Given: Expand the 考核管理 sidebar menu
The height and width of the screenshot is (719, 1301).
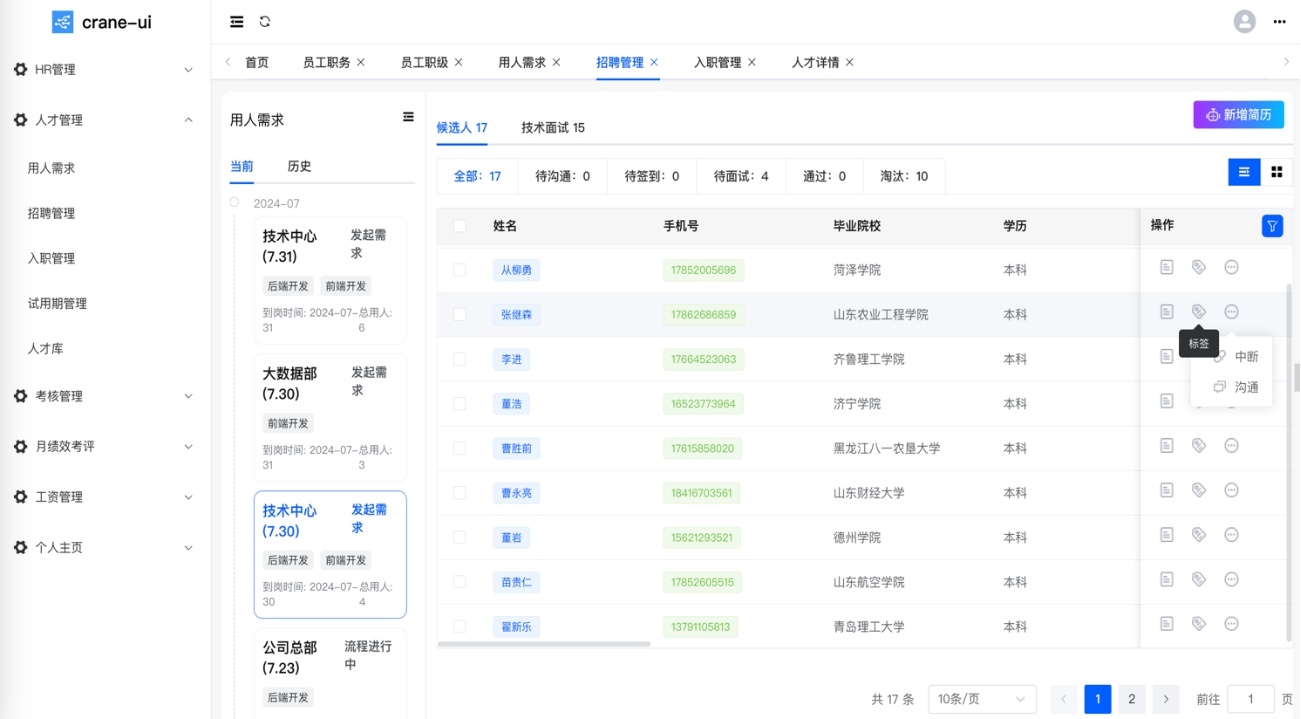Looking at the screenshot, I should [105, 396].
